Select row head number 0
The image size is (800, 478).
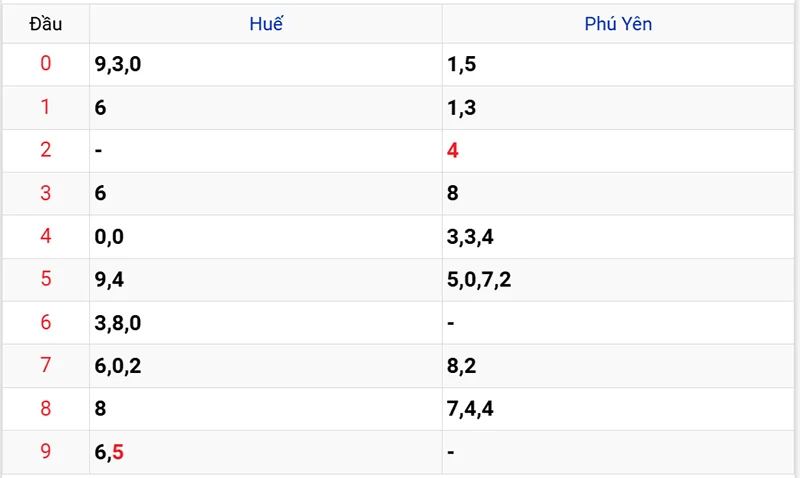coord(45,65)
